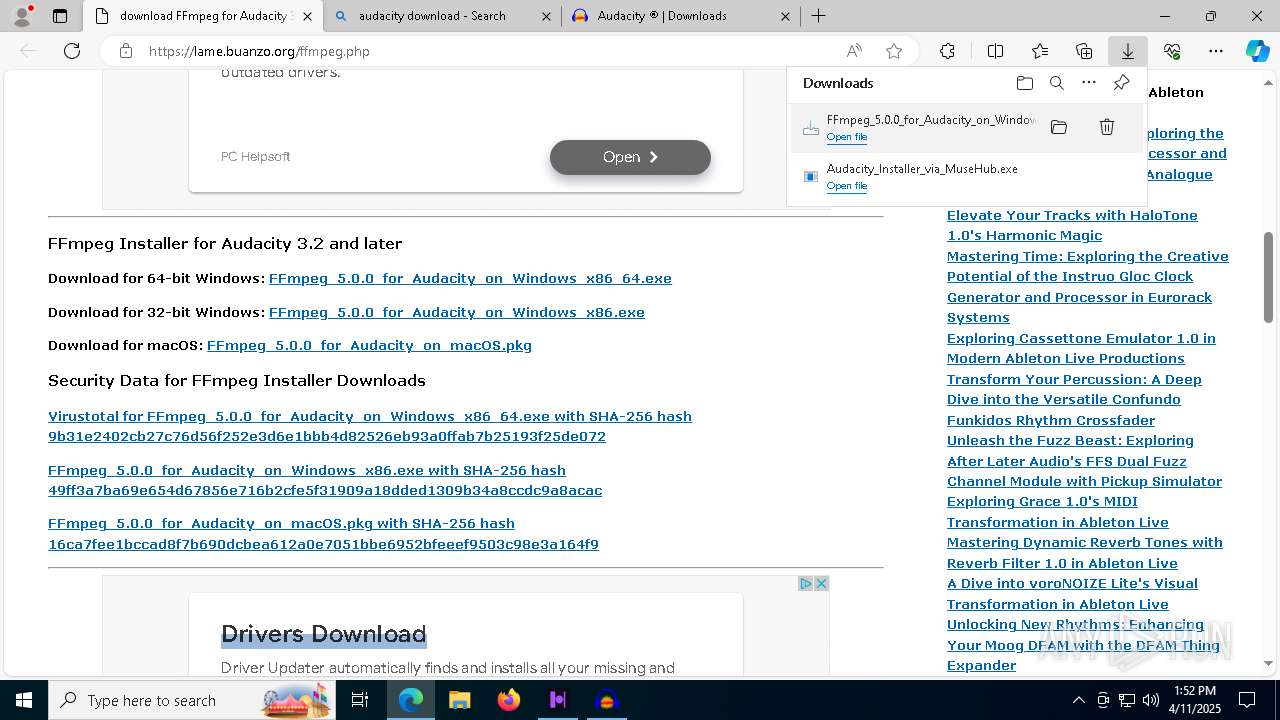Download FFmpeg 32-bit Windows x86 exe link
The height and width of the screenshot is (720, 1280).
(456, 312)
